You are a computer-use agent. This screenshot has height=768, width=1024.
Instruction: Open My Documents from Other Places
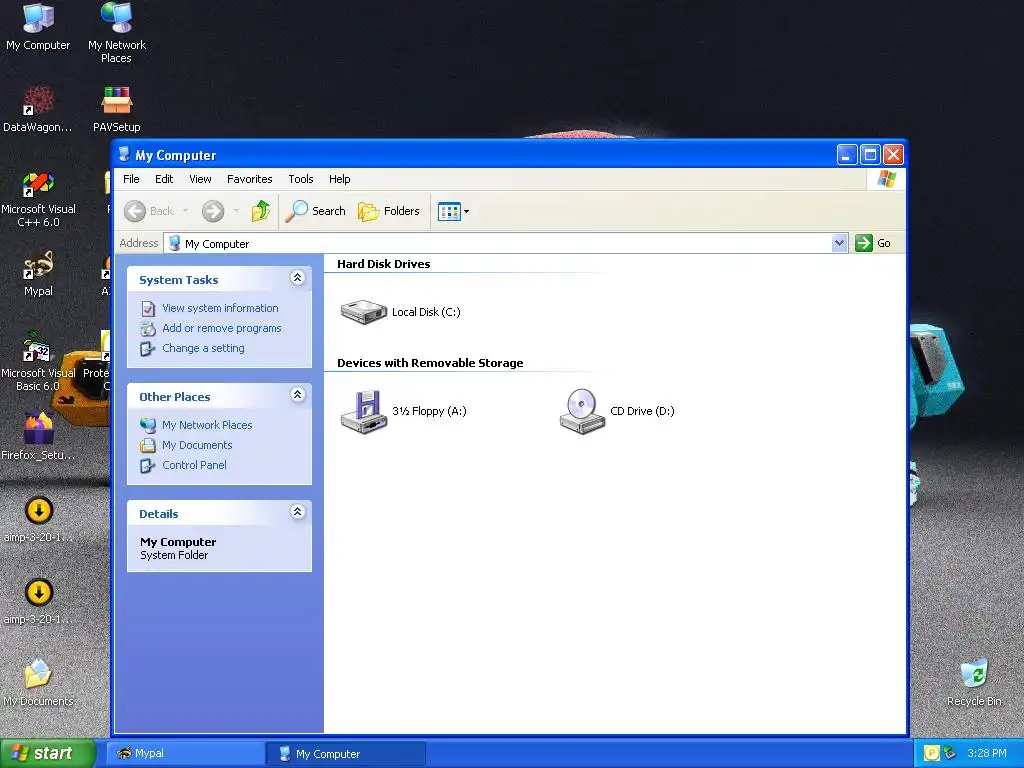[197, 445]
